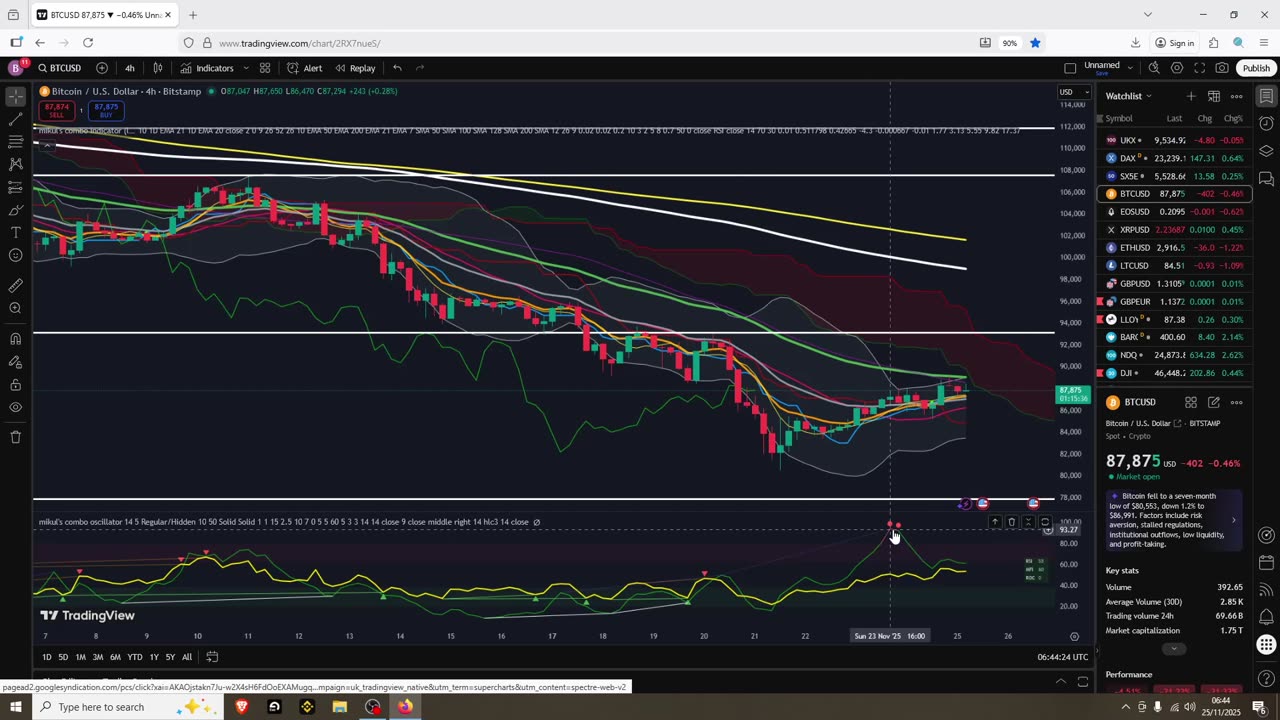
Task: Toggle lock all drawings icon
Action: coord(15,384)
